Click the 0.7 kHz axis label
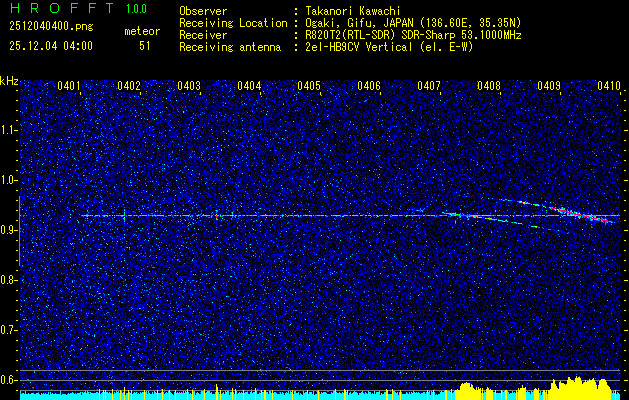This screenshot has height=400, width=629. (x=7, y=330)
